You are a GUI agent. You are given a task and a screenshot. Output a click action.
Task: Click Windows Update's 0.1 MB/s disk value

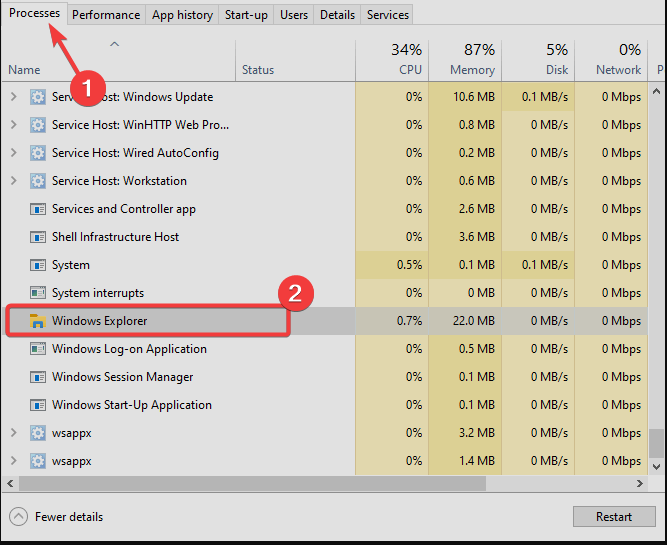click(545, 97)
